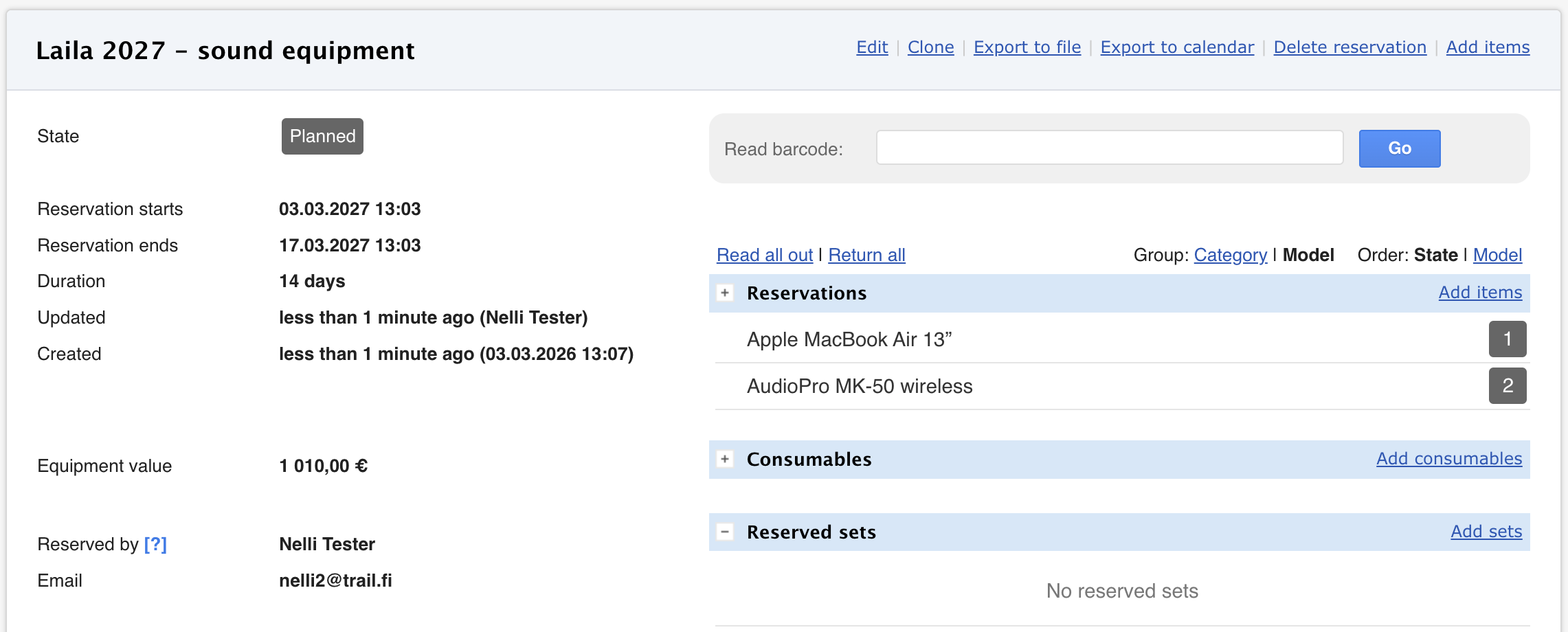Export the reservation to calendar
The image size is (1568, 632).
[1176, 47]
